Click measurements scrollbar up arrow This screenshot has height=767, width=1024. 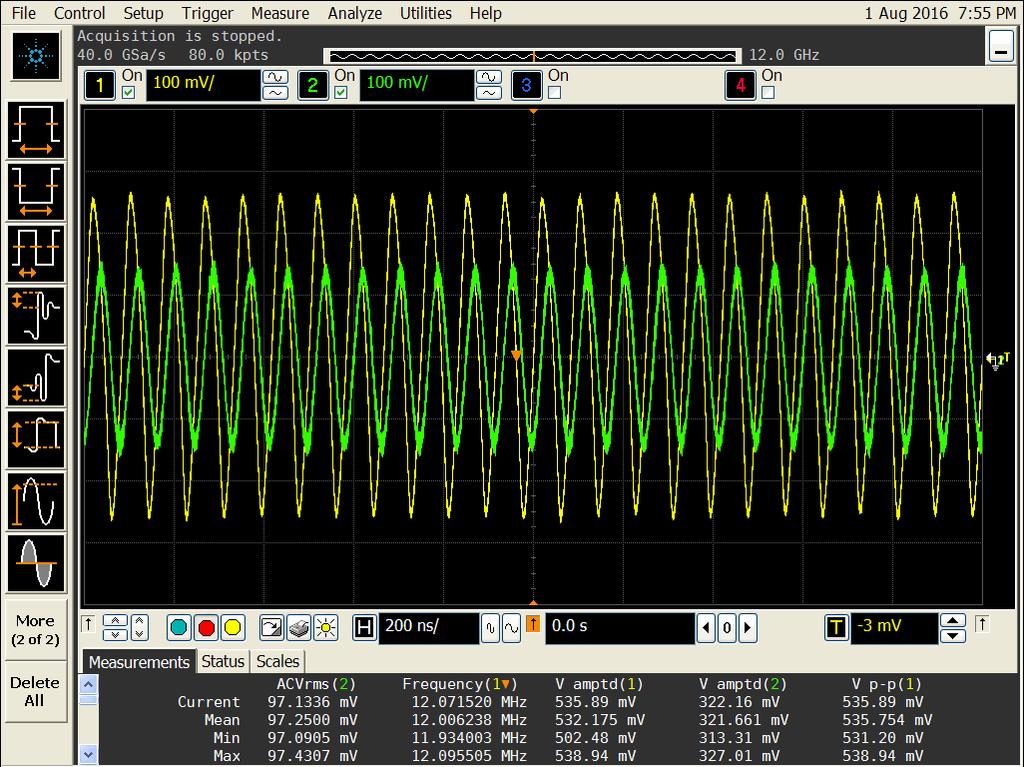pyautogui.click(x=88, y=685)
